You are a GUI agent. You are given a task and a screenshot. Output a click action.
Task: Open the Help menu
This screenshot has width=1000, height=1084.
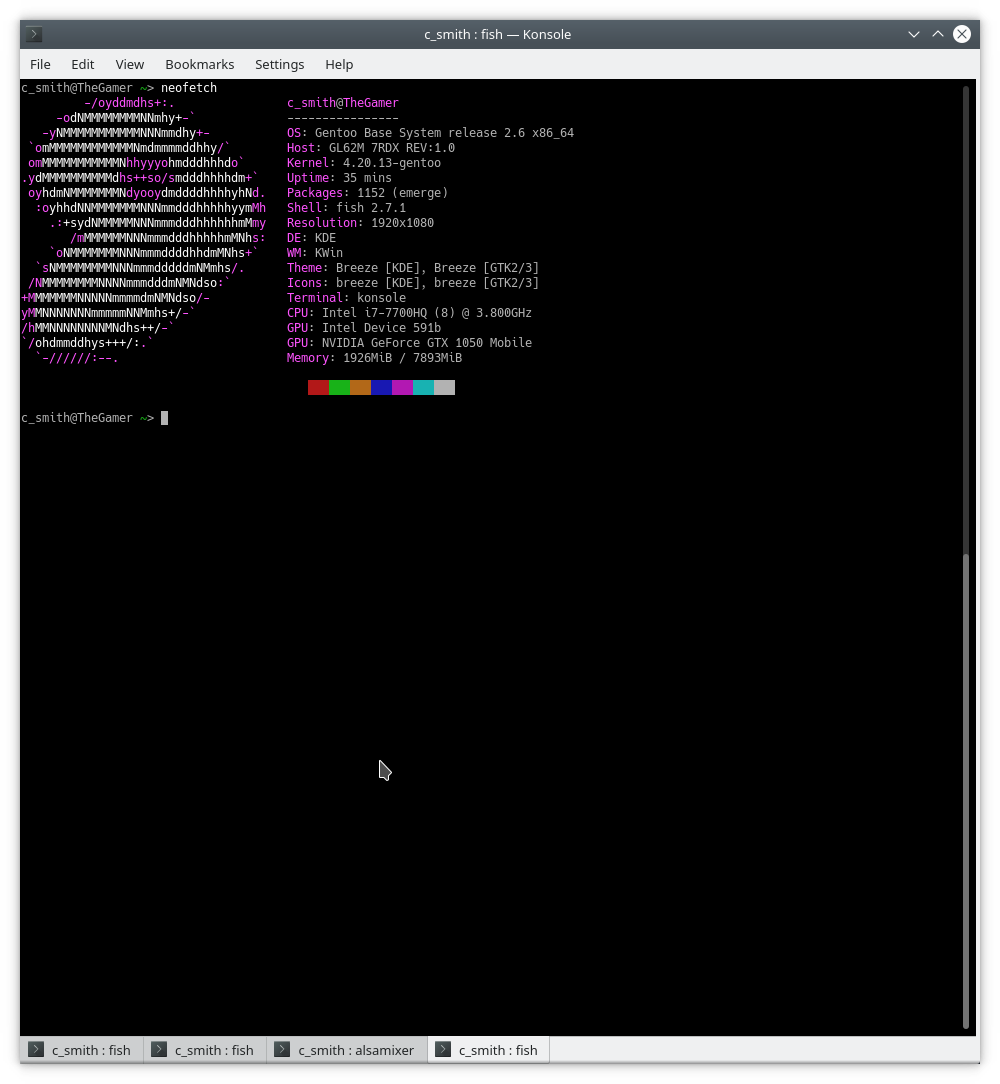[339, 64]
